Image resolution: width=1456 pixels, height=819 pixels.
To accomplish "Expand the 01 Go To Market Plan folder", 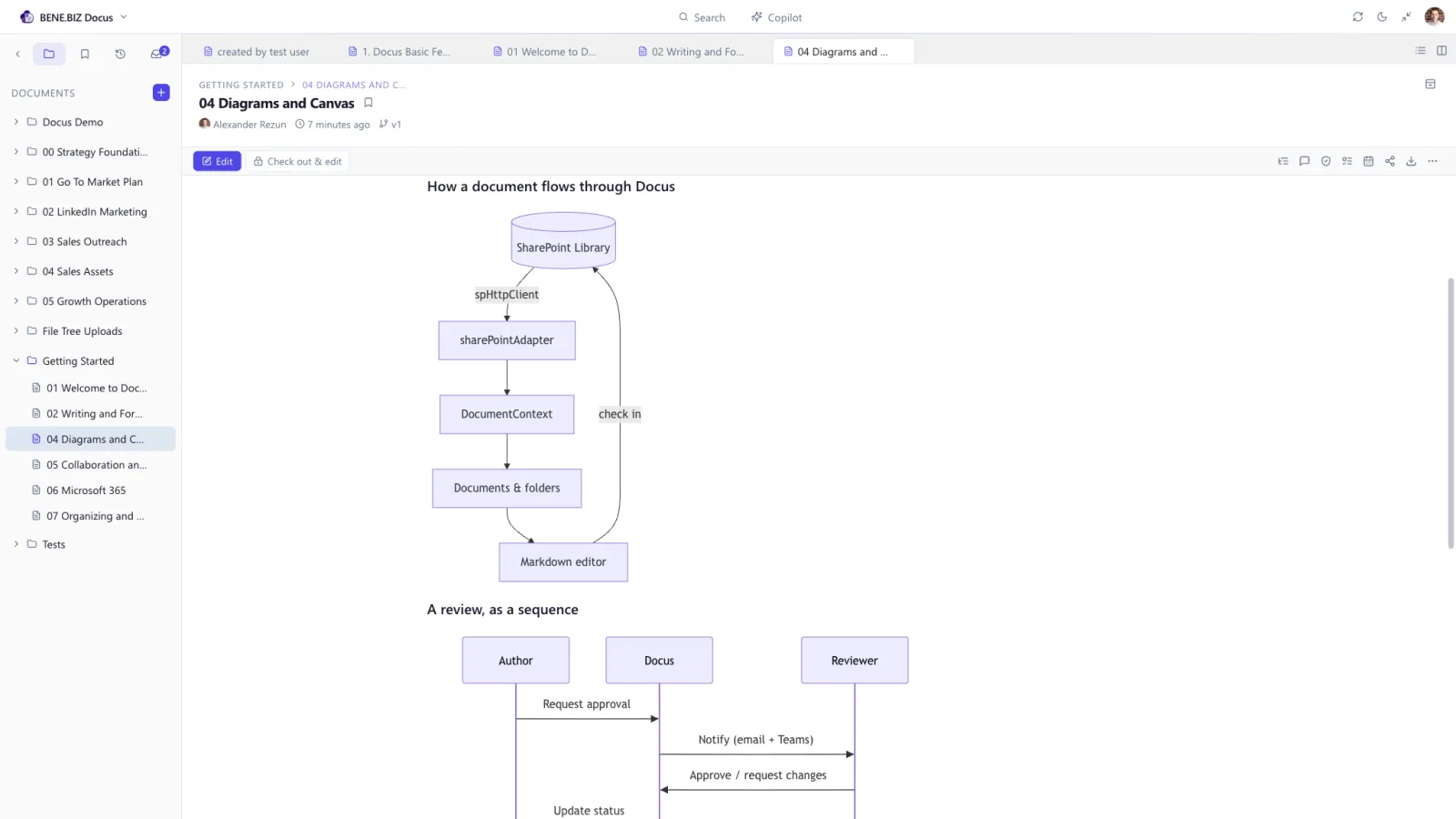I will click(x=16, y=182).
